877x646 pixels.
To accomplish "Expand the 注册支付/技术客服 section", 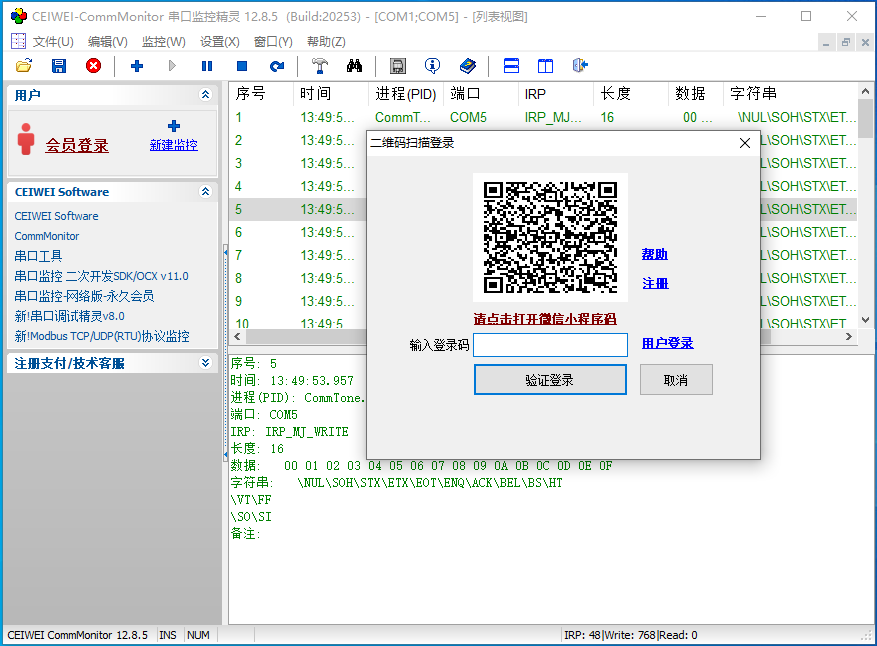I will [206, 363].
